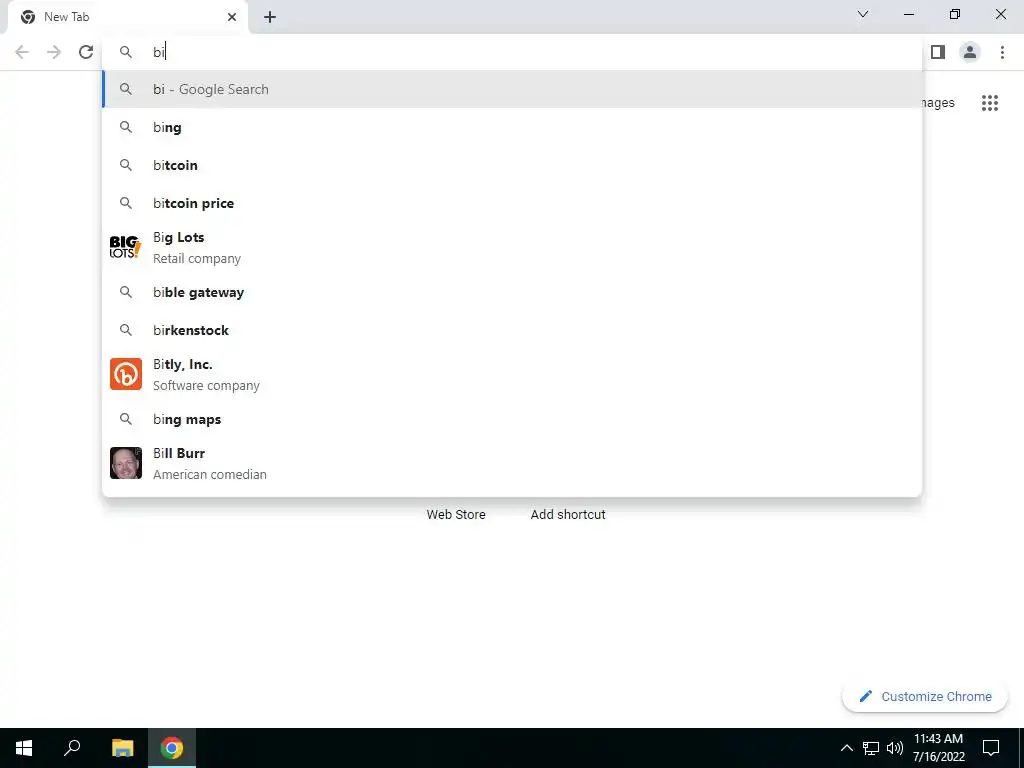Choose the Bitly, Inc. suggestion
This screenshot has width=1024, height=768.
tap(513, 374)
